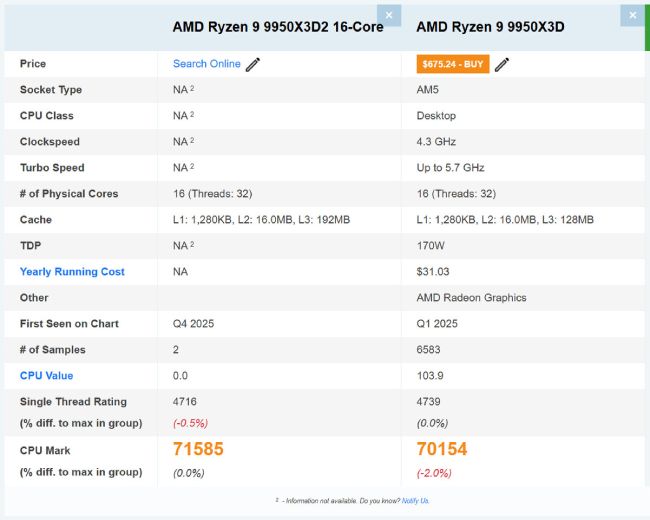This screenshot has height=520, width=650.
Task: Click the 4739 single thread rating
Action: point(428,402)
